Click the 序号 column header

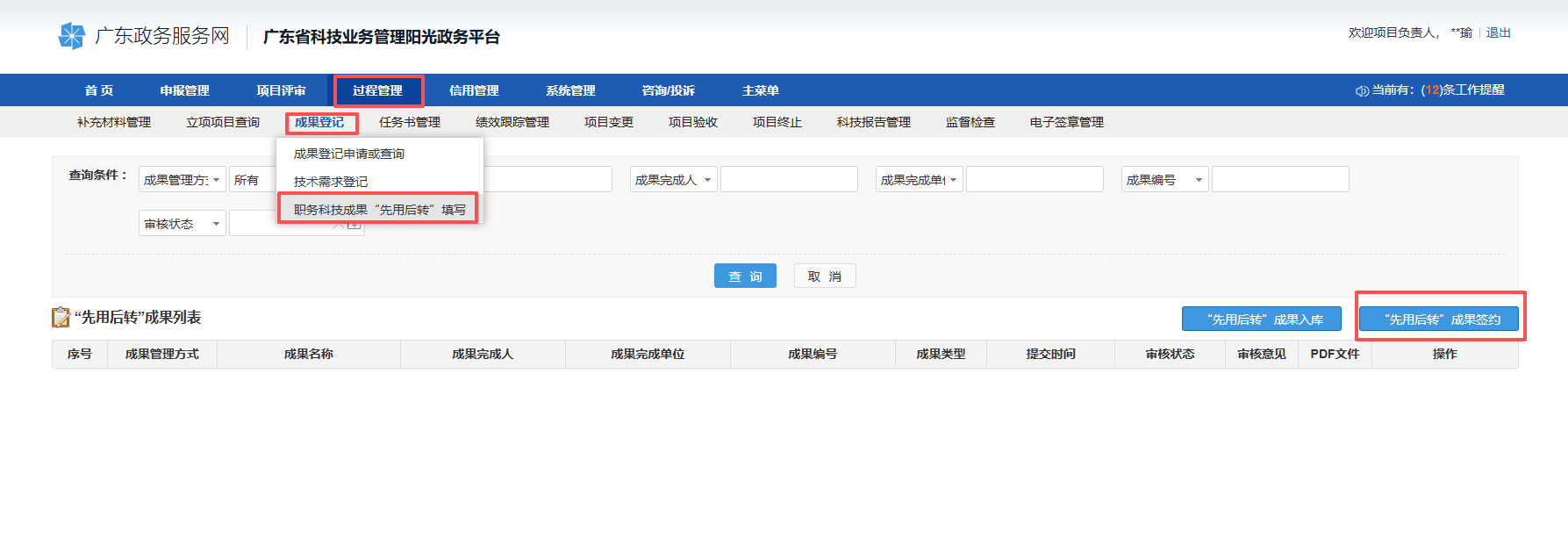80,354
